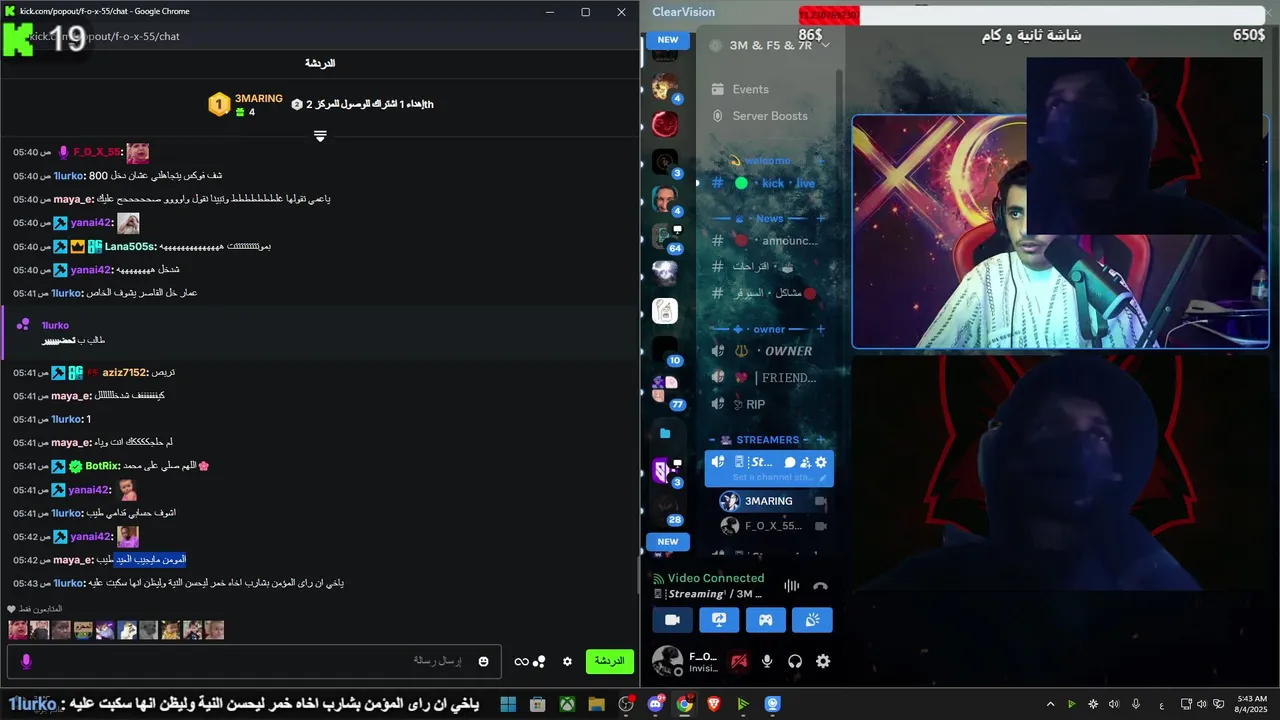
Task: Open the first follower-only emote thumbnail
Action: 18,630
